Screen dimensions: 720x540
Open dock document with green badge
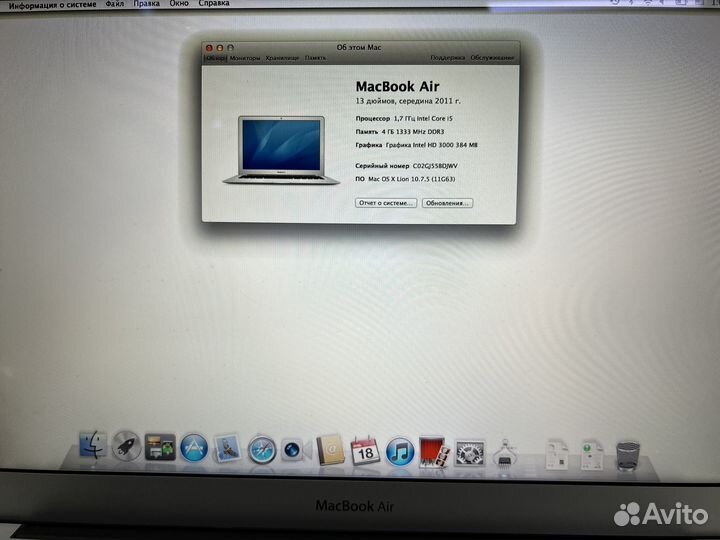591,454
